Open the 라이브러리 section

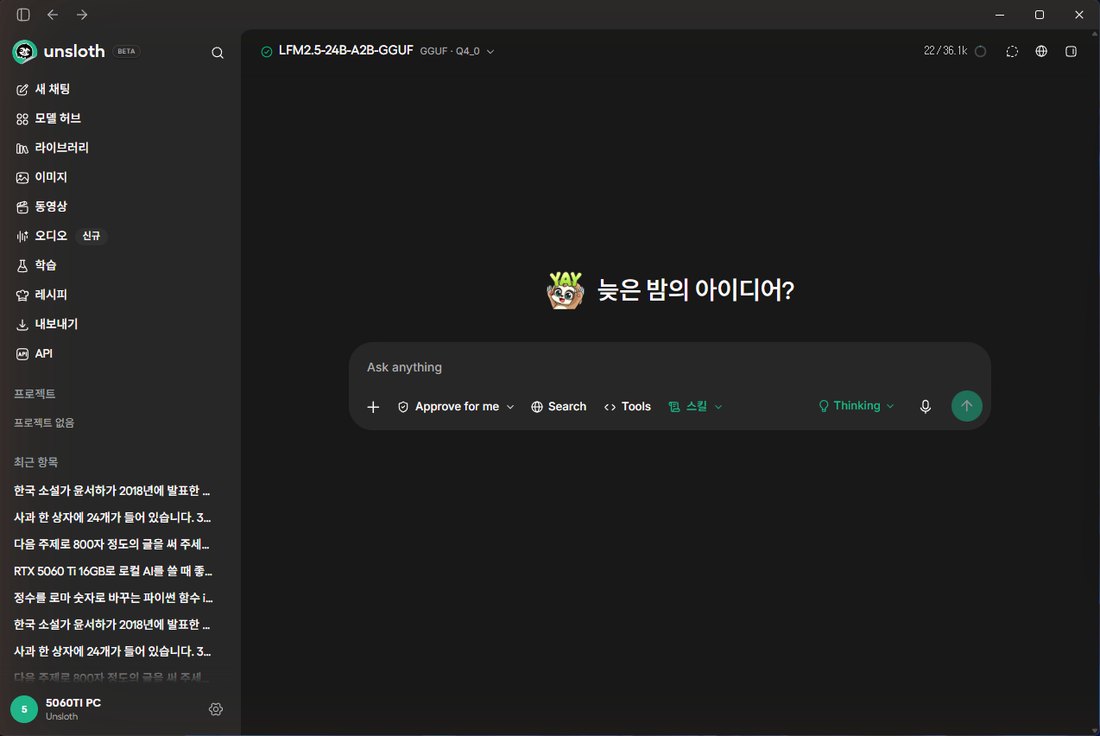pos(119,148)
